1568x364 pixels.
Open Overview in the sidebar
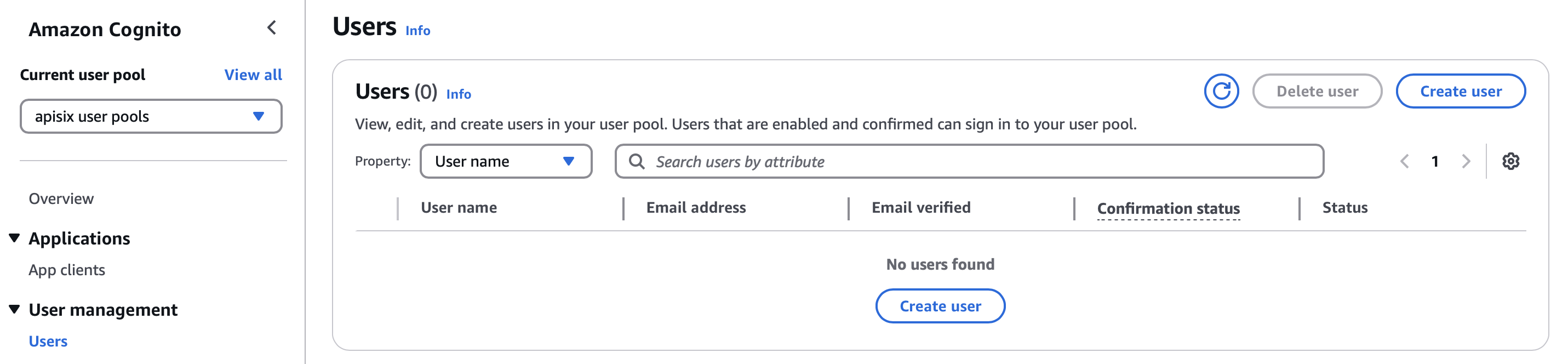(x=61, y=198)
